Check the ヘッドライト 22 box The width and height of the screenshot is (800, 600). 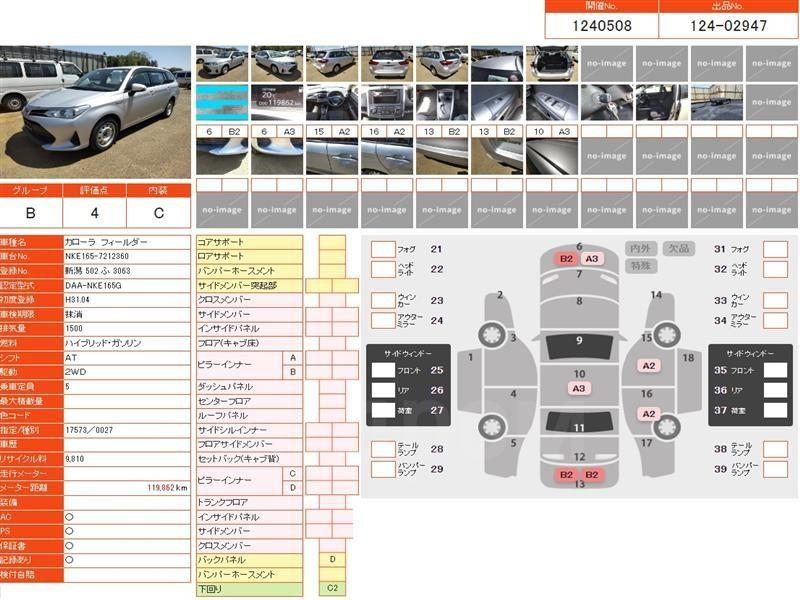click(x=383, y=269)
